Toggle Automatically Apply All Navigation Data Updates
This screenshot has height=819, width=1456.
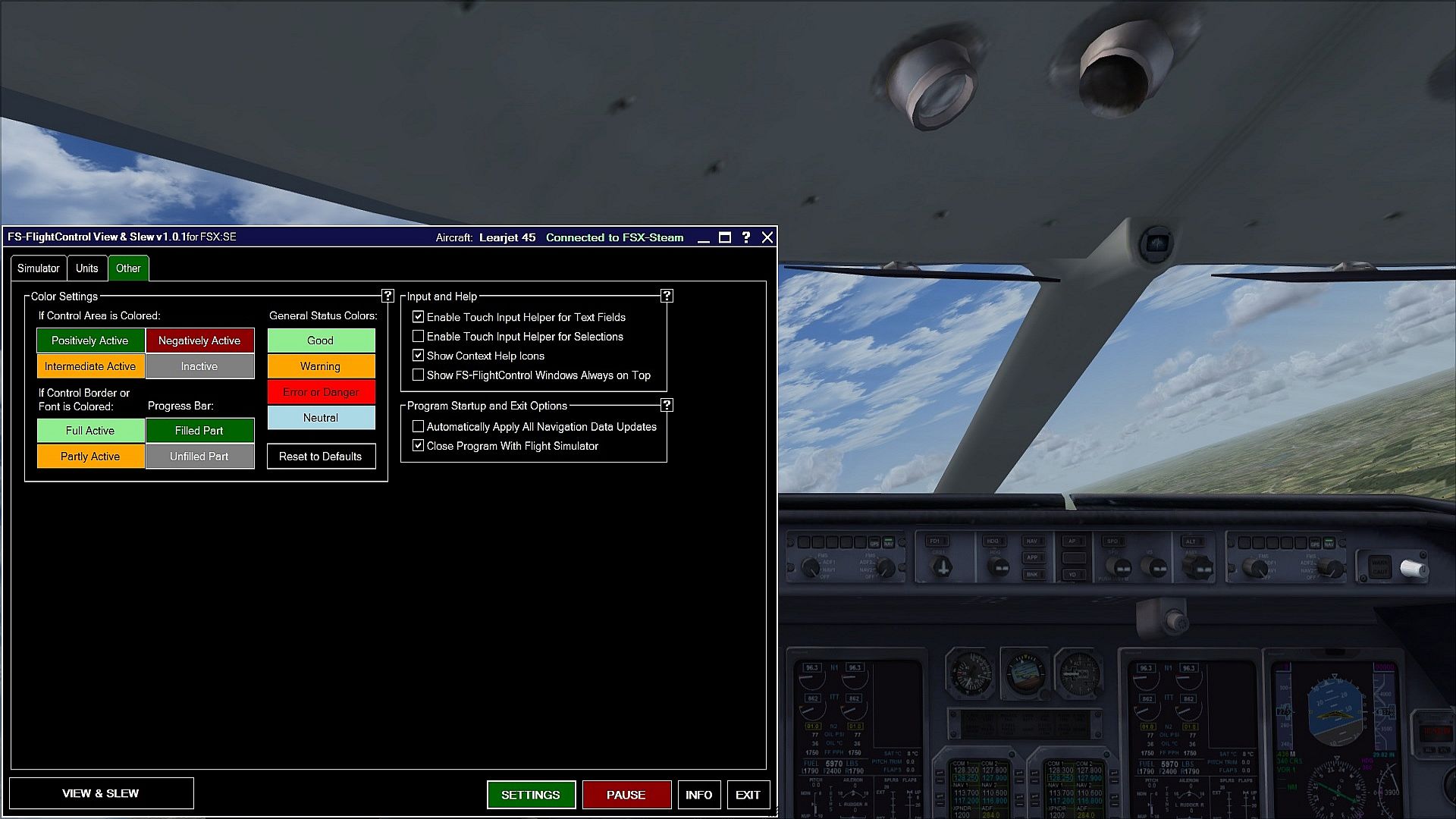tap(418, 427)
